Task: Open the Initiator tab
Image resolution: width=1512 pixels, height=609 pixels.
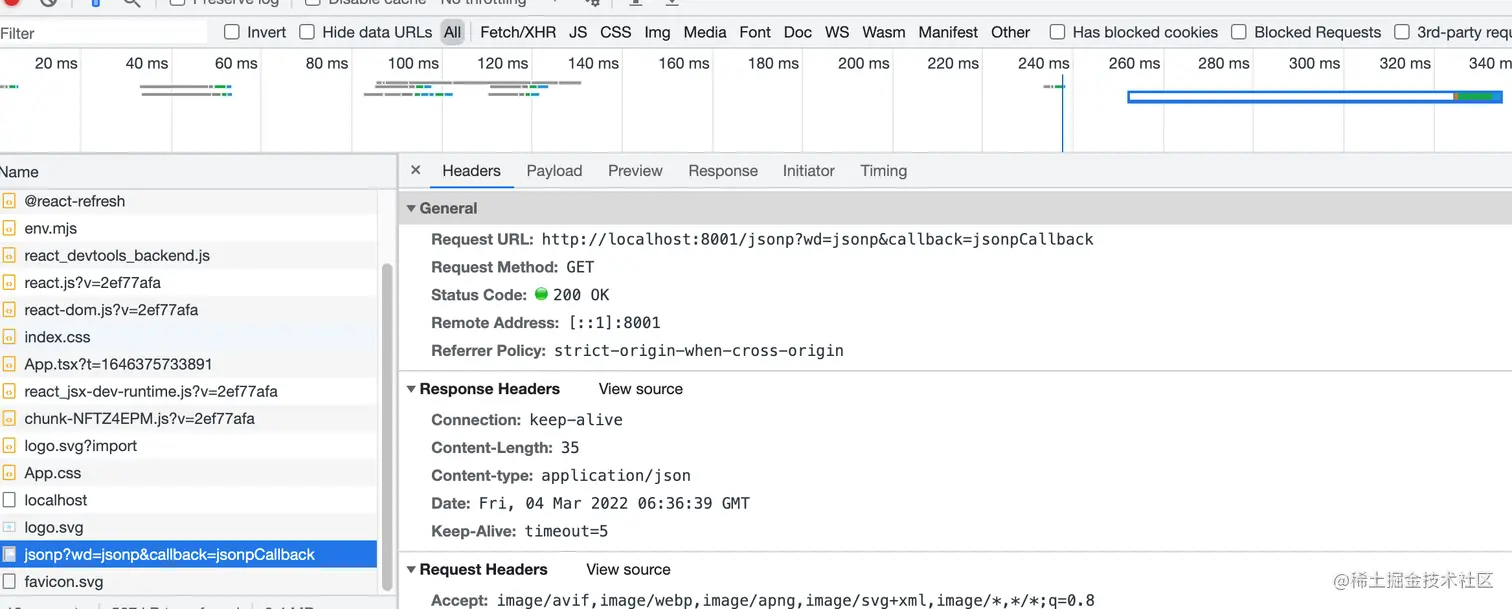Action: [x=808, y=171]
